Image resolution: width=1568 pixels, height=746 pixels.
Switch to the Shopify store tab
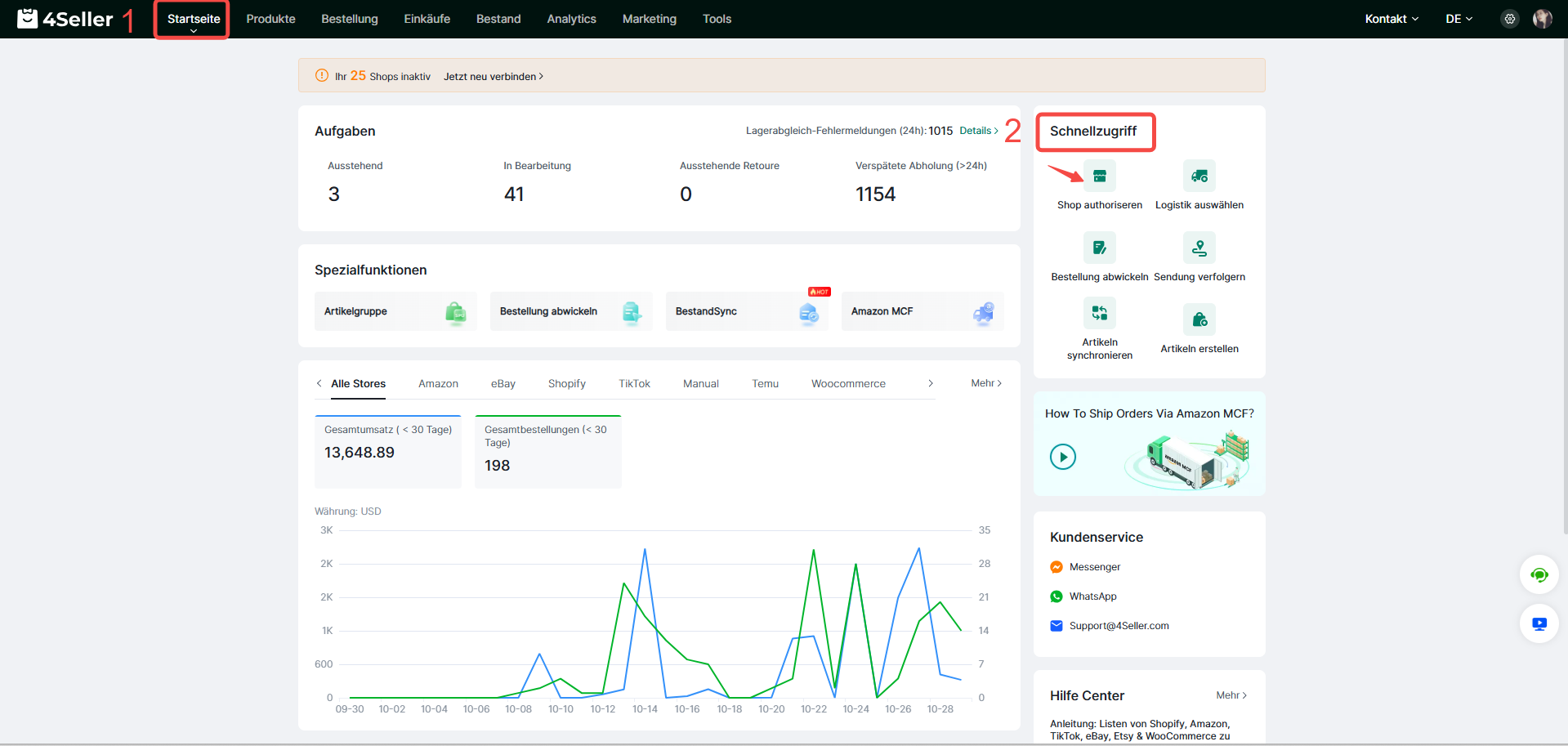566,384
